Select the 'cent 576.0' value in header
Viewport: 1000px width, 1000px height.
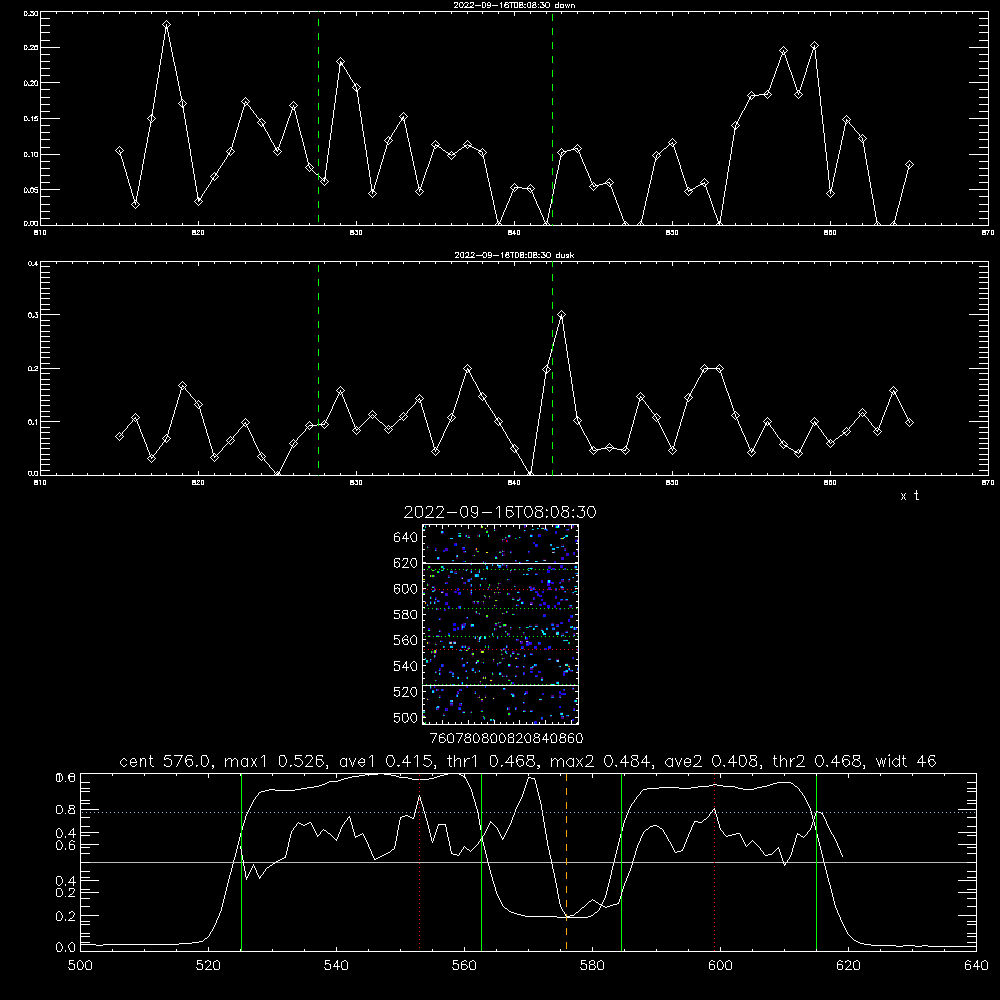[165, 761]
